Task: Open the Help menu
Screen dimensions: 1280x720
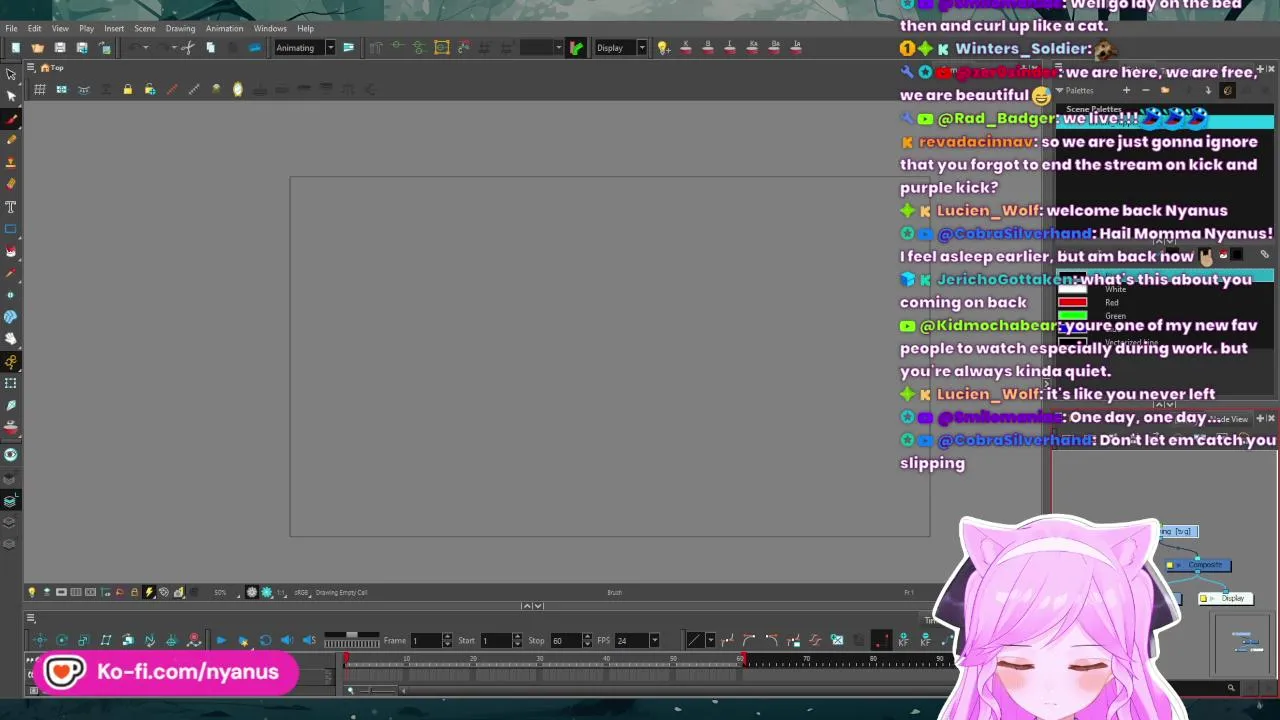Action: 305,28
